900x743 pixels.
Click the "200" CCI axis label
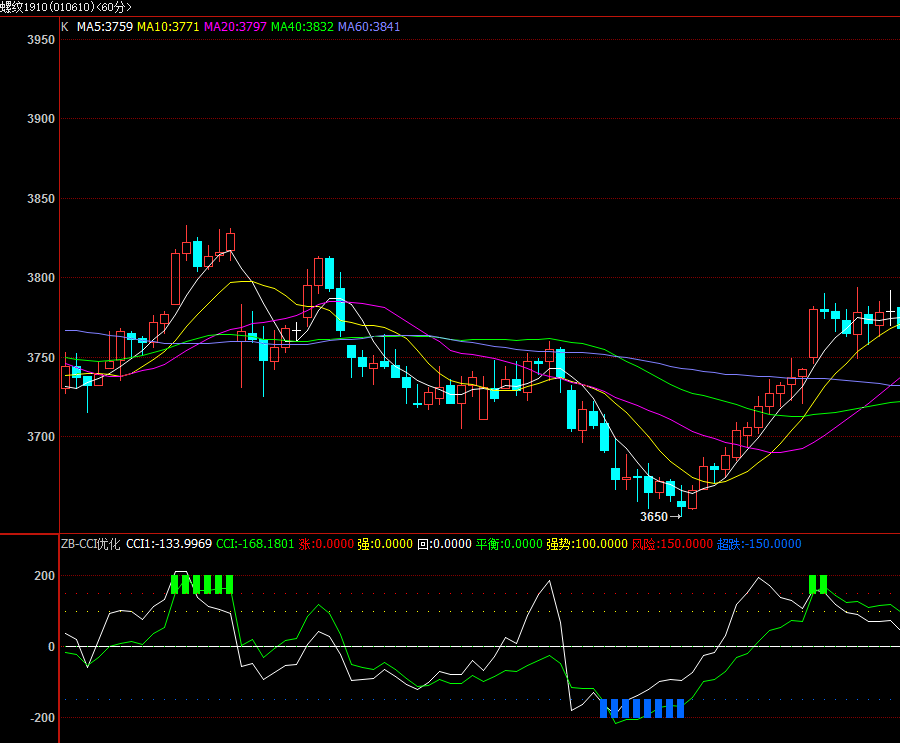coord(44,576)
